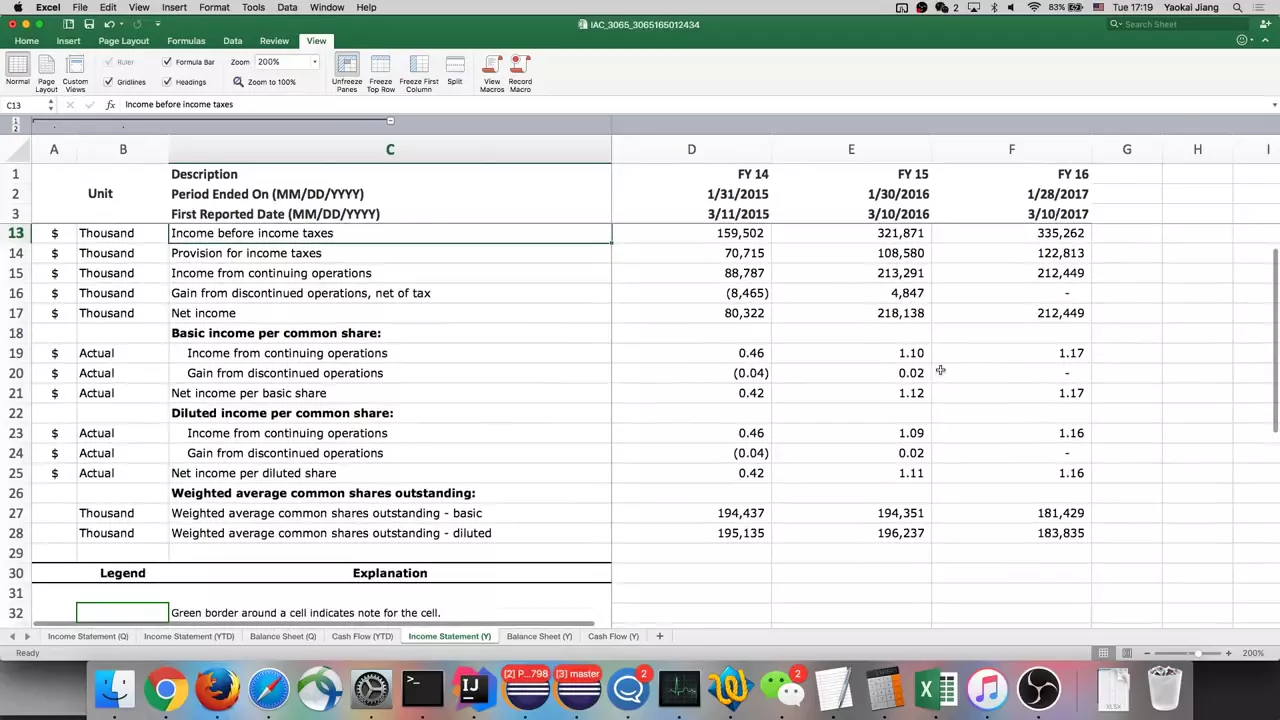Click the Name Box showing C13
Image resolution: width=1280 pixels, height=720 pixels.
click(24, 104)
